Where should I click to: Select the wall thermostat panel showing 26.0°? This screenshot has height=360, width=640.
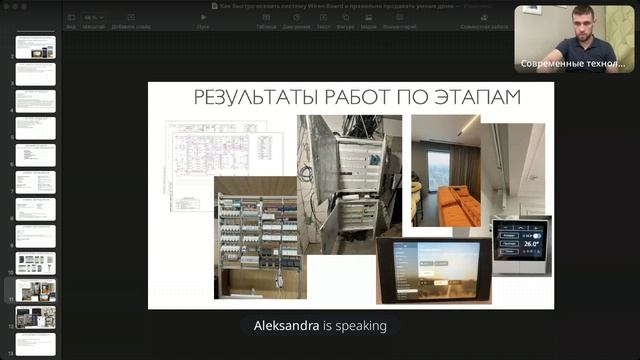(x=522, y=246)
